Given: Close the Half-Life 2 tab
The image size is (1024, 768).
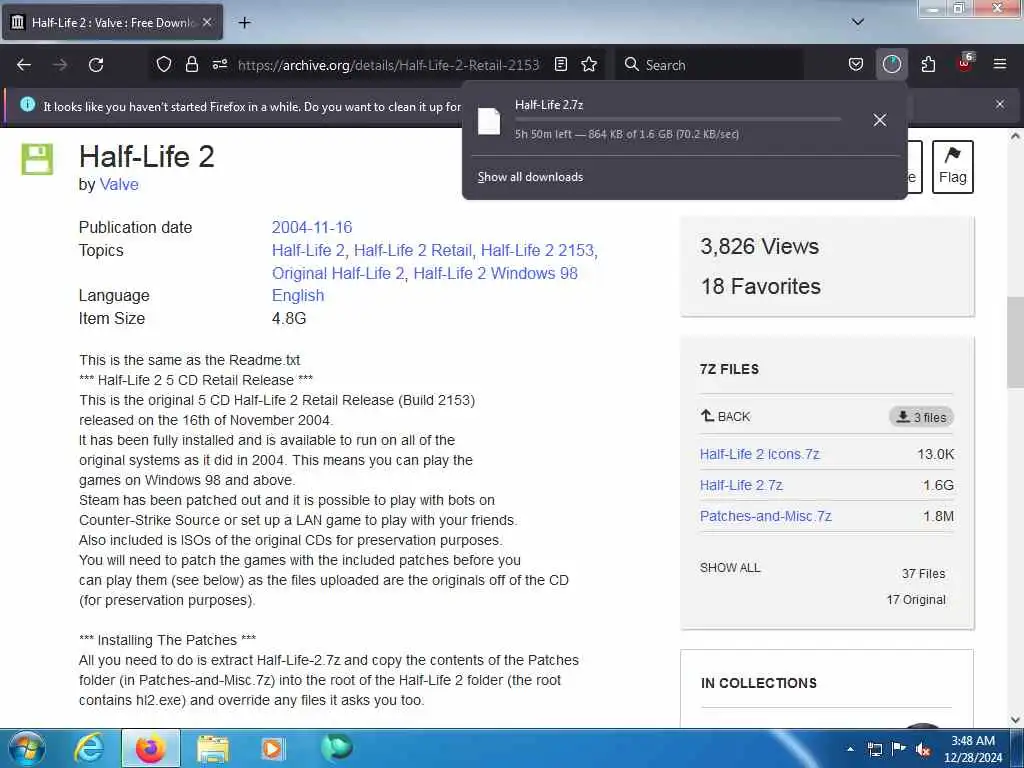Looking at the screenshot, I should click(207, 22).
